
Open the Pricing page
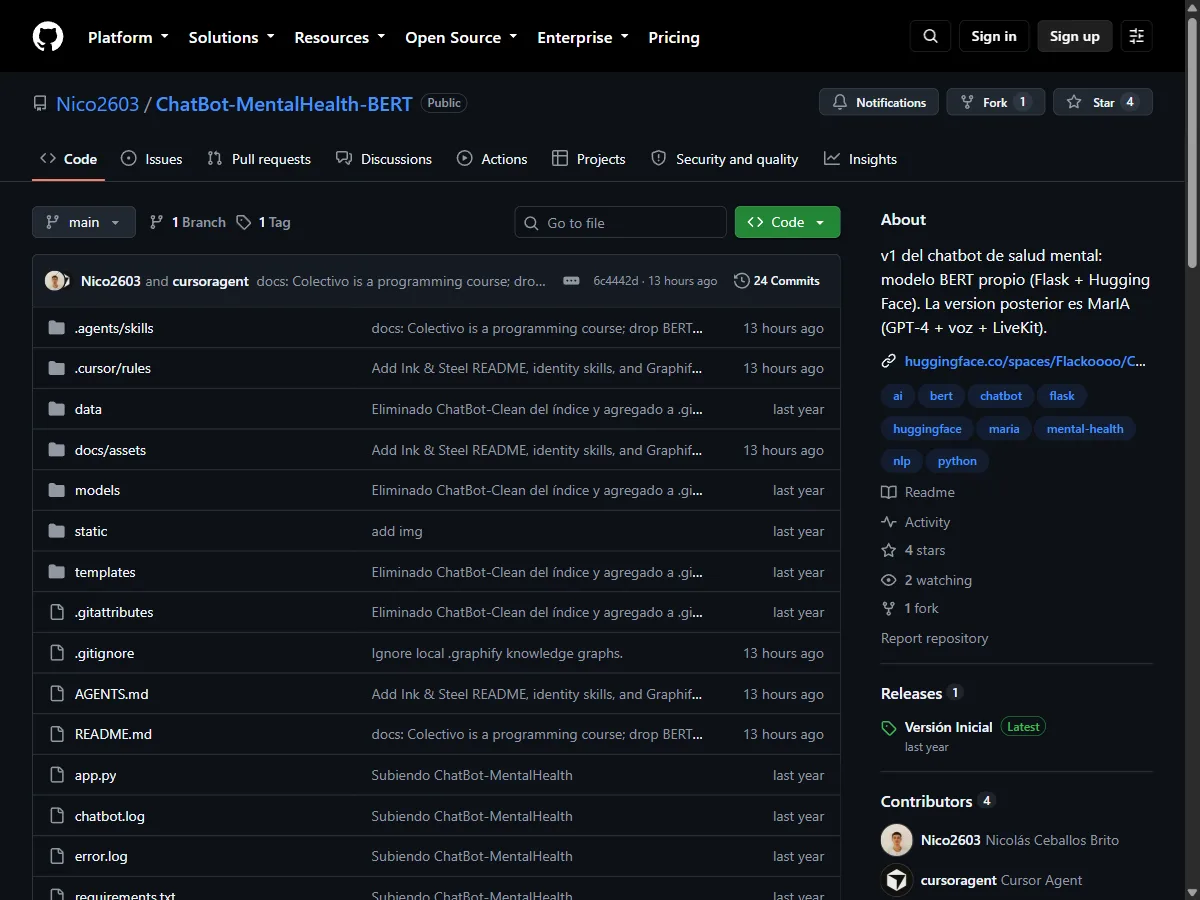click(674, 37)
